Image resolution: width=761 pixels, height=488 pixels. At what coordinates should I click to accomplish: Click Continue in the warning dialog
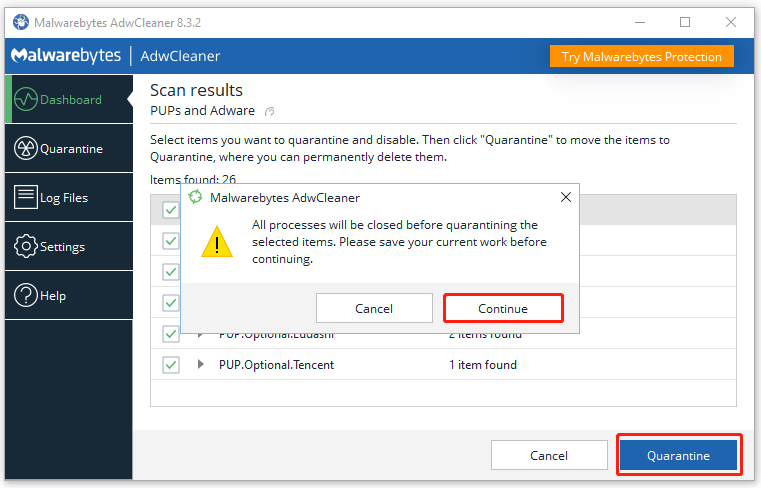(503, 308)
